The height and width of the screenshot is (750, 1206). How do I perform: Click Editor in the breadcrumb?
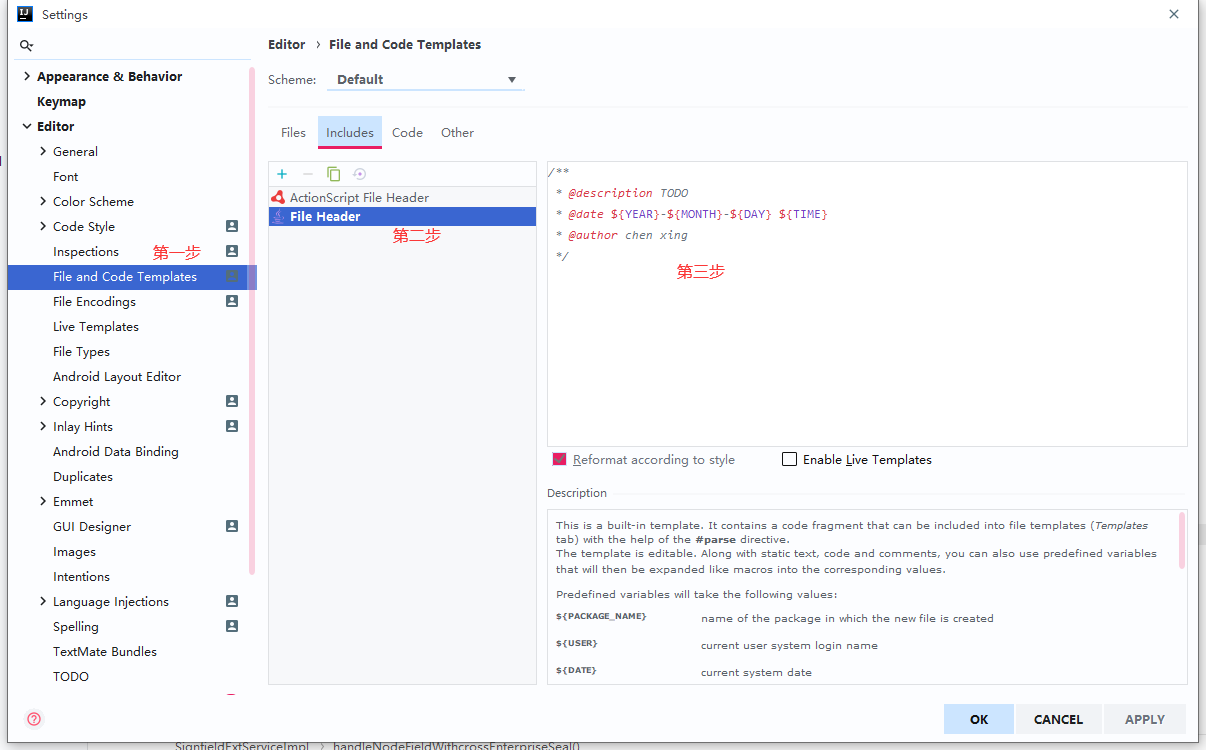pos(287,44)
